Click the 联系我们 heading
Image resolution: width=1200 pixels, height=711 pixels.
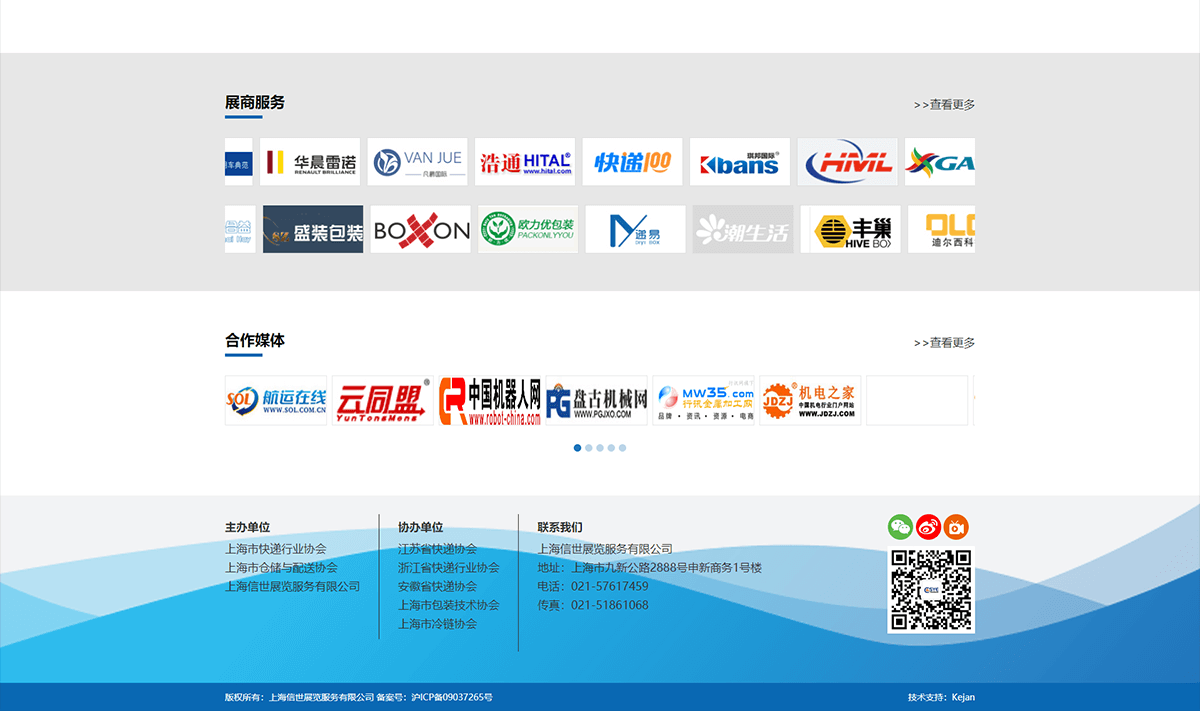[560, 527]
